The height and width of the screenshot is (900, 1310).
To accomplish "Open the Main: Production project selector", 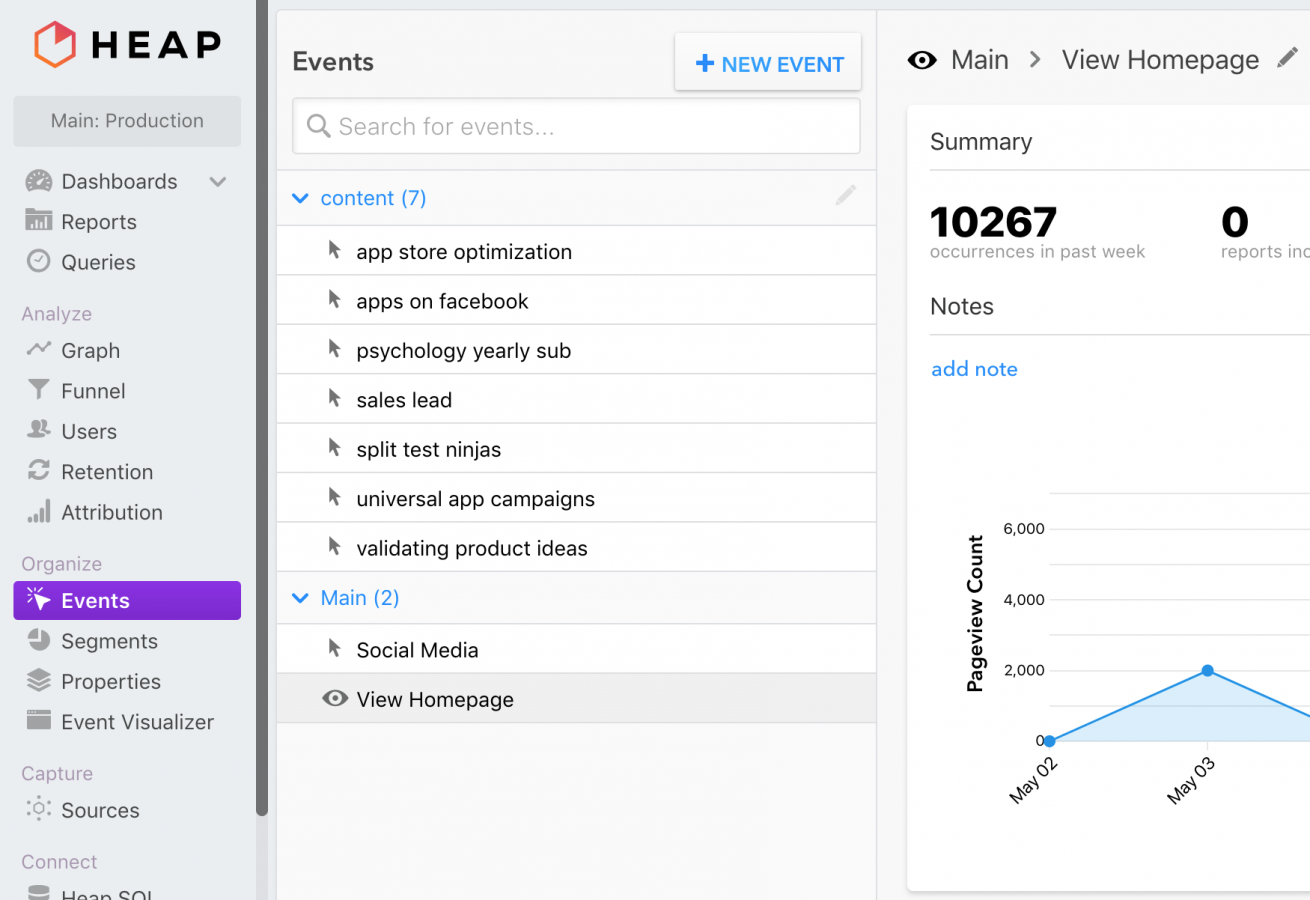I will [127, 121].
